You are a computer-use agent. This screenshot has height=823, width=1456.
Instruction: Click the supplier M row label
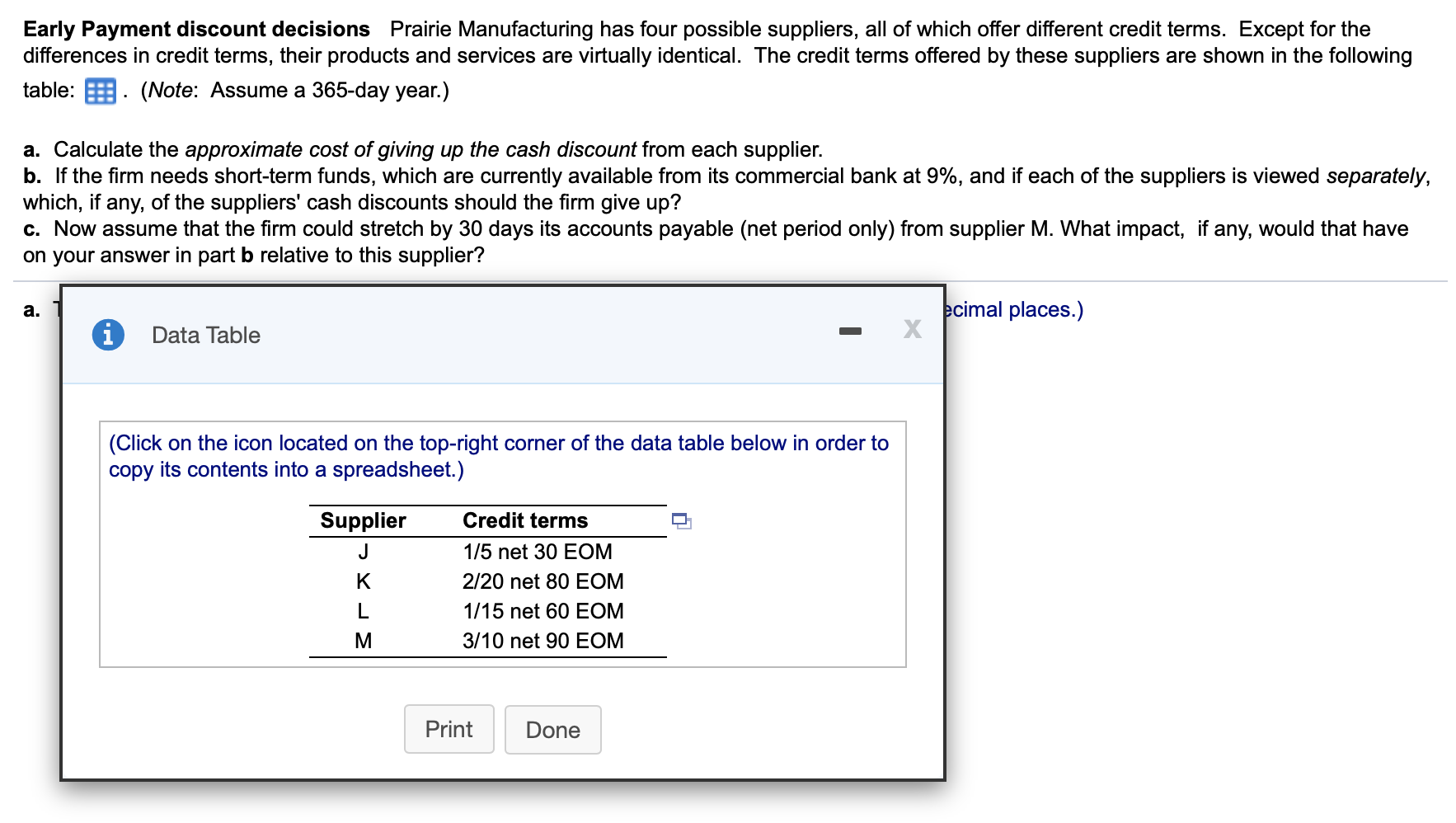[364, 641]
